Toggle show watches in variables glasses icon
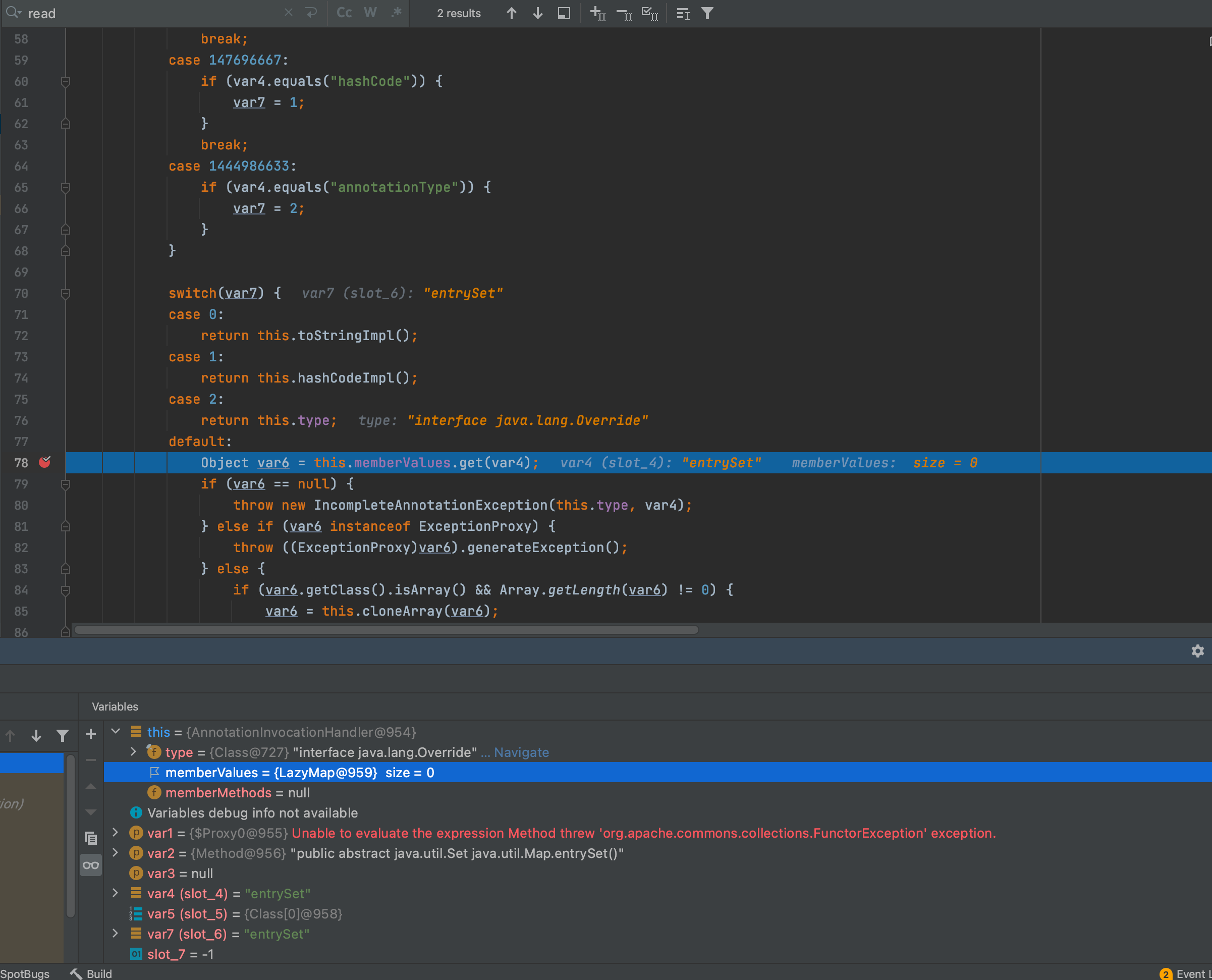The image size is (1212, 980). 90,865
